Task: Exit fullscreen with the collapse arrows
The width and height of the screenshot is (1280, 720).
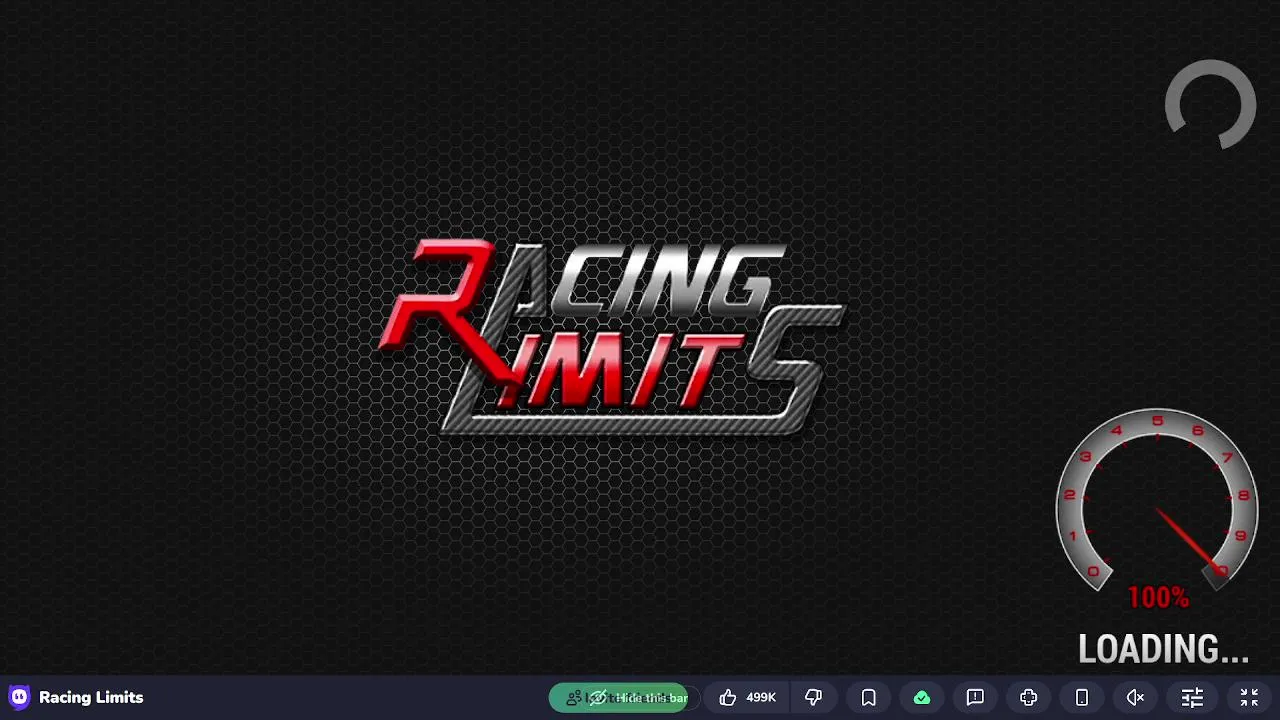Action: (x=1249, y=698)
